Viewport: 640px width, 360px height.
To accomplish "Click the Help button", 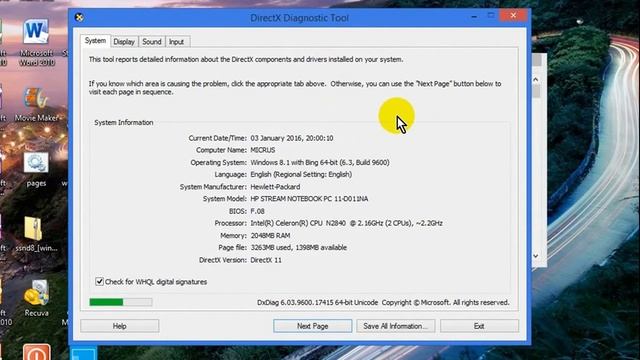I will point(120,326).
